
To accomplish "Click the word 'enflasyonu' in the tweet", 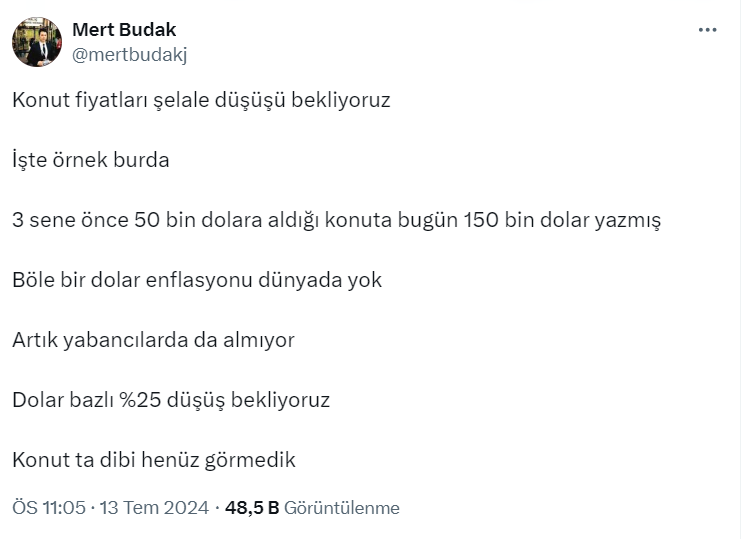I will pos(201,280).
